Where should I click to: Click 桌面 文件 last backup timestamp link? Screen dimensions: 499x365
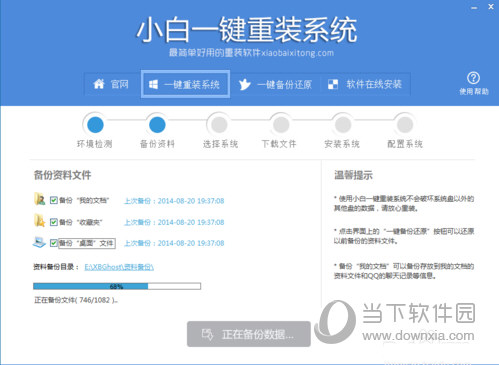(x=174, y=243)
